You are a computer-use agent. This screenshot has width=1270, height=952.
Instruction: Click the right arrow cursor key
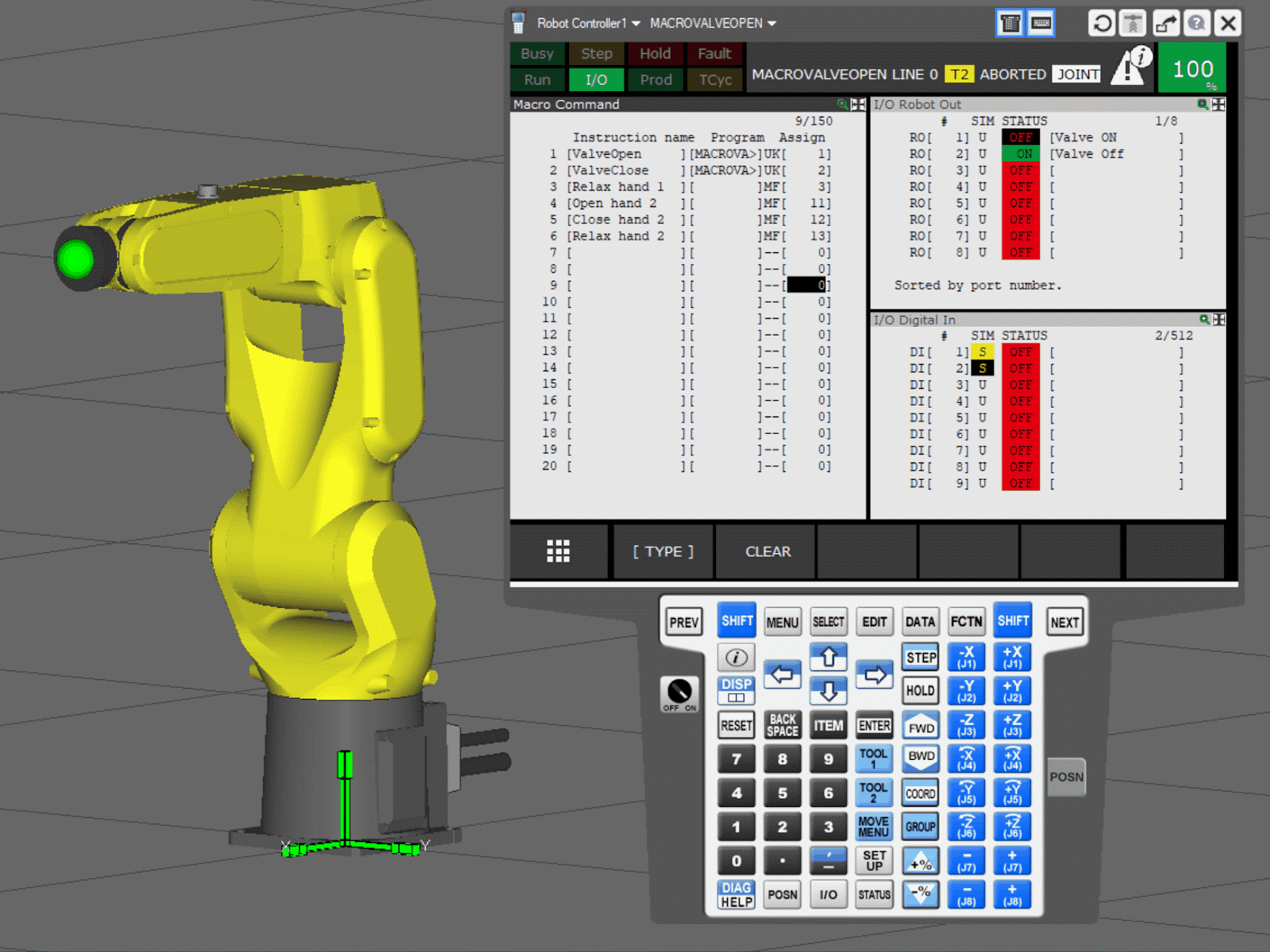point(875,675)
